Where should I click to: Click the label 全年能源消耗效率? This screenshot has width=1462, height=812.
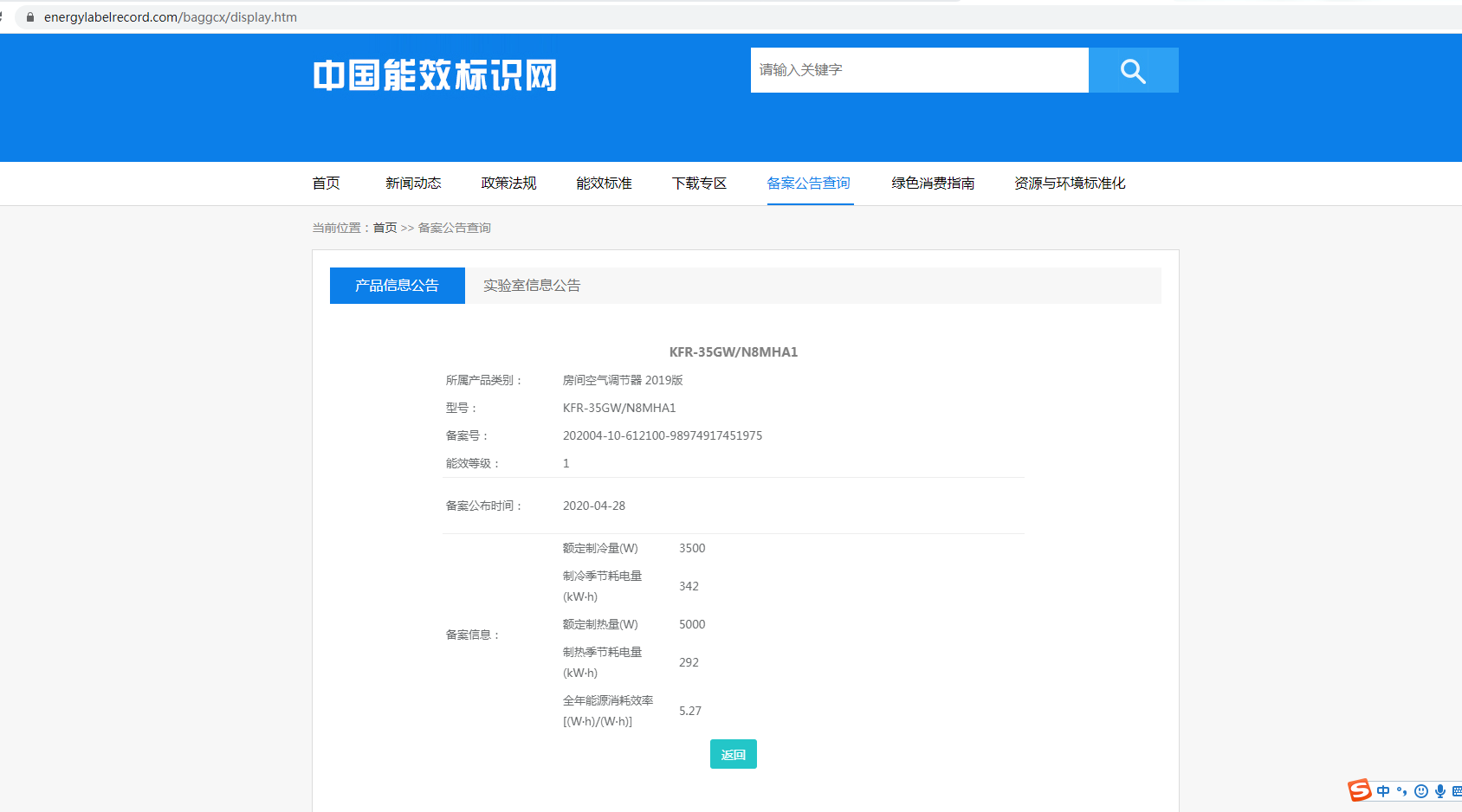(608, 700)
